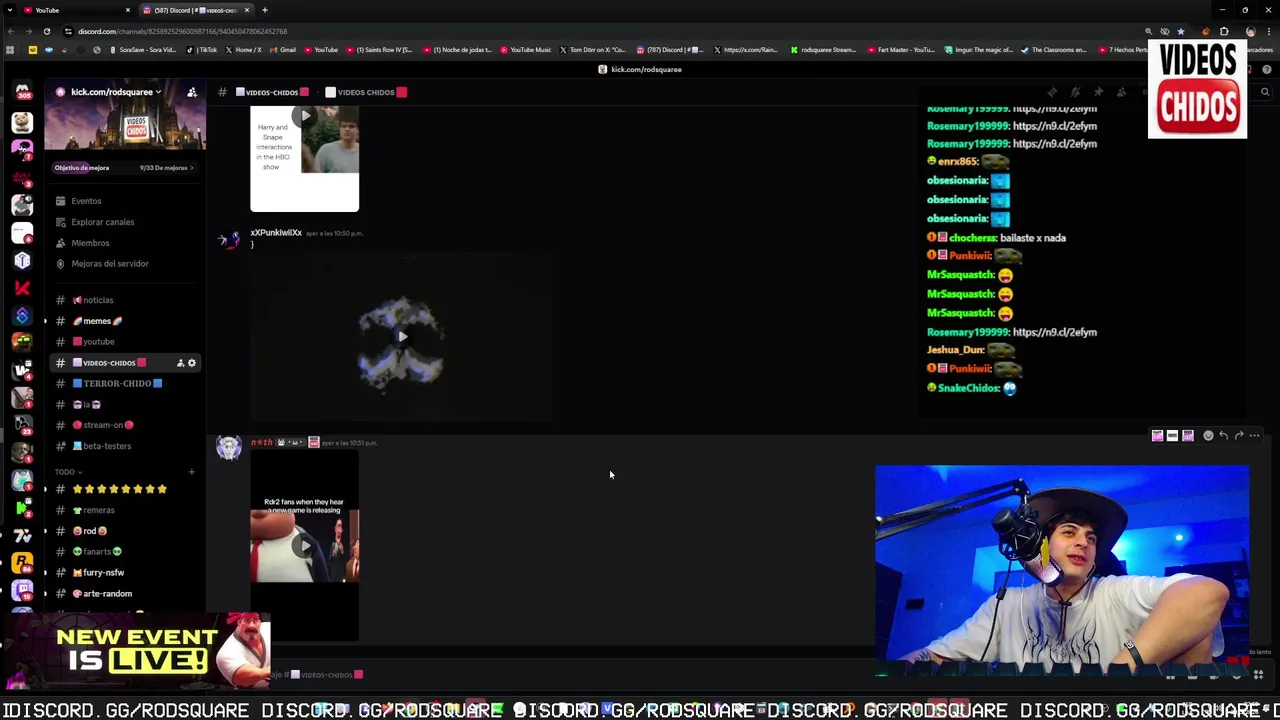Create invite icon on VIDEOS-CHIDOS channel
The width and height of the screenshot is (1280, 720).
tap(180, 363)
